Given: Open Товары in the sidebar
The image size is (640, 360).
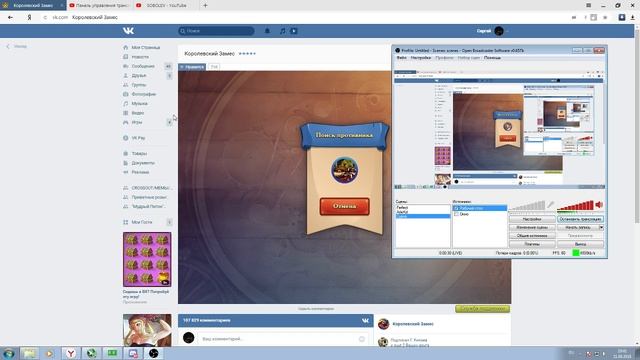Looking at the screenshot, I should [x=139, y=153].
